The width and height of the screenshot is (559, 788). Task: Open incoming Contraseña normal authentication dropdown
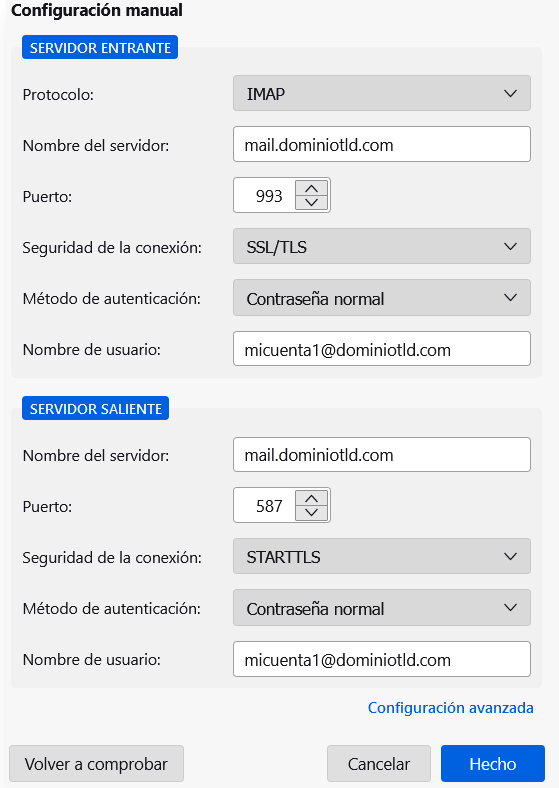click(382, 298)
